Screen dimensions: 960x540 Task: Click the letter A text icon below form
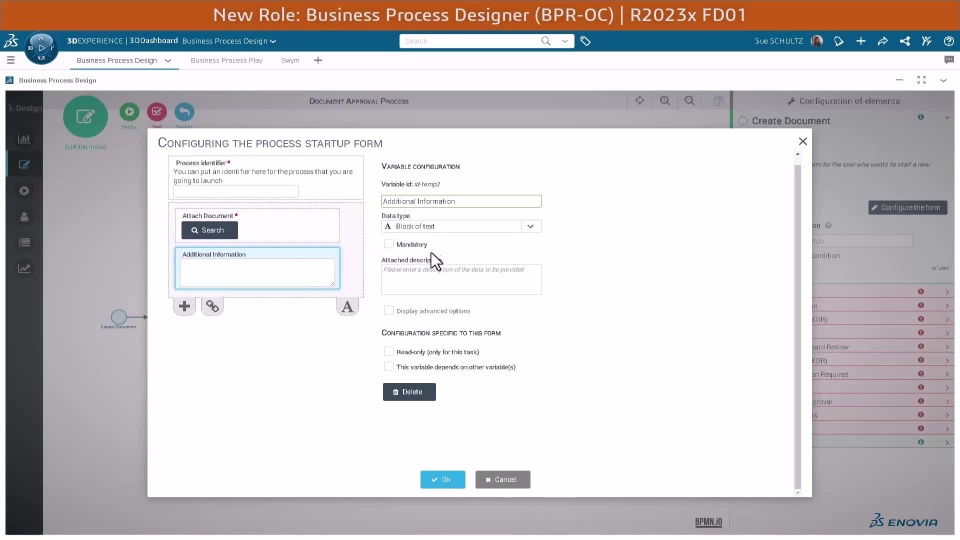[347, 307]
